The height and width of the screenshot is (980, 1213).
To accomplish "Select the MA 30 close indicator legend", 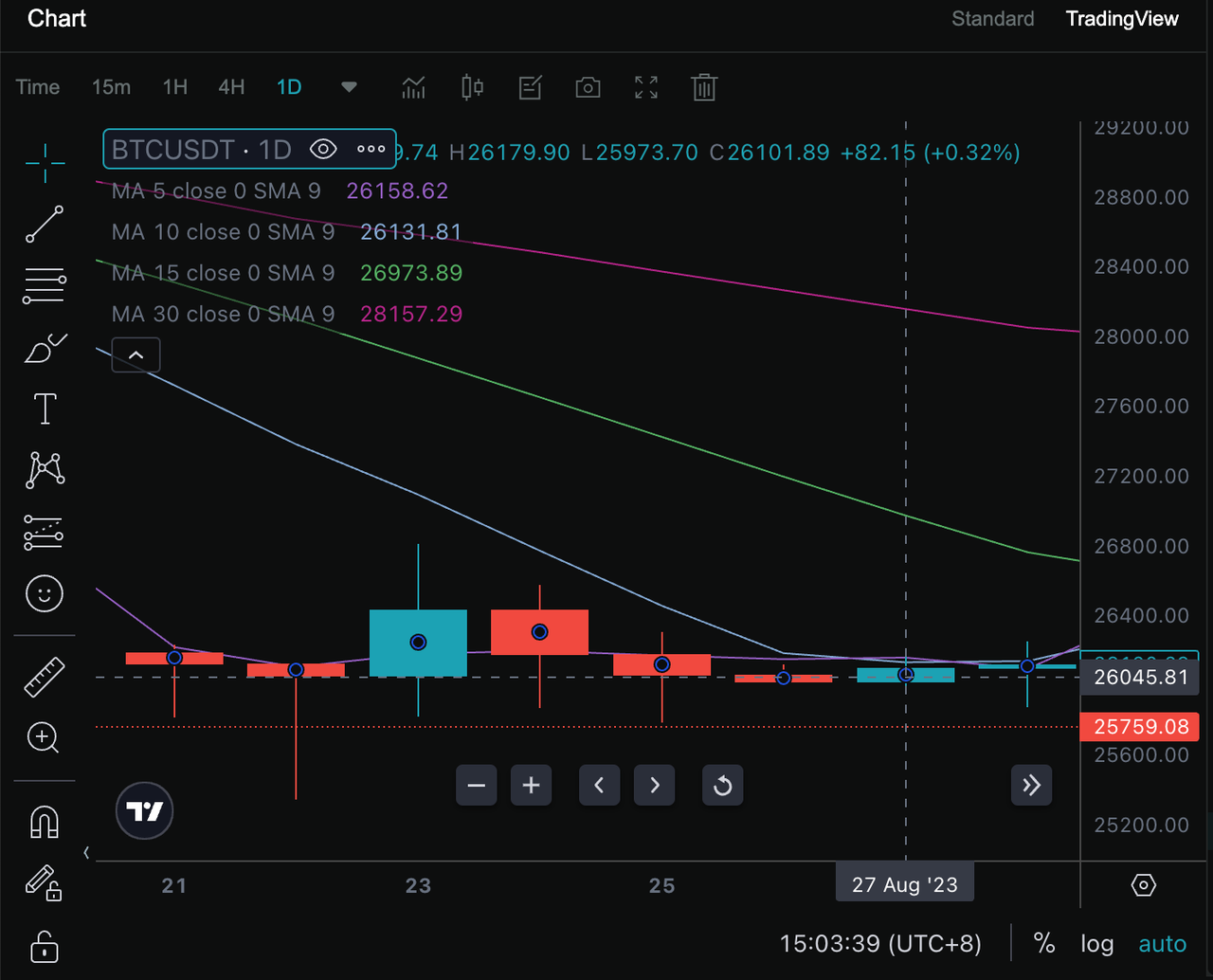I will pos(223,314).
